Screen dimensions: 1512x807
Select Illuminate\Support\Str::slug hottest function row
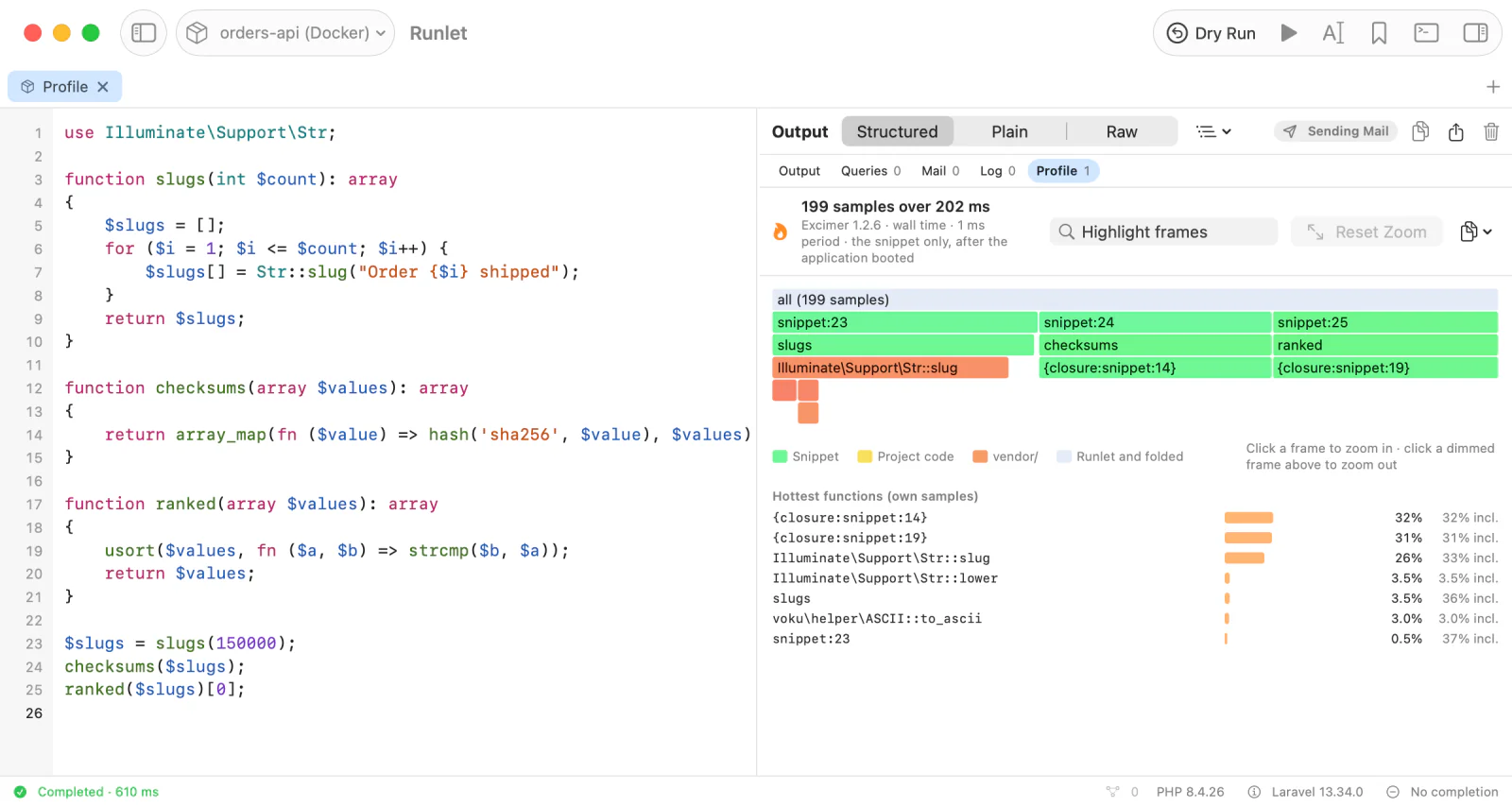coord(1135,558)
